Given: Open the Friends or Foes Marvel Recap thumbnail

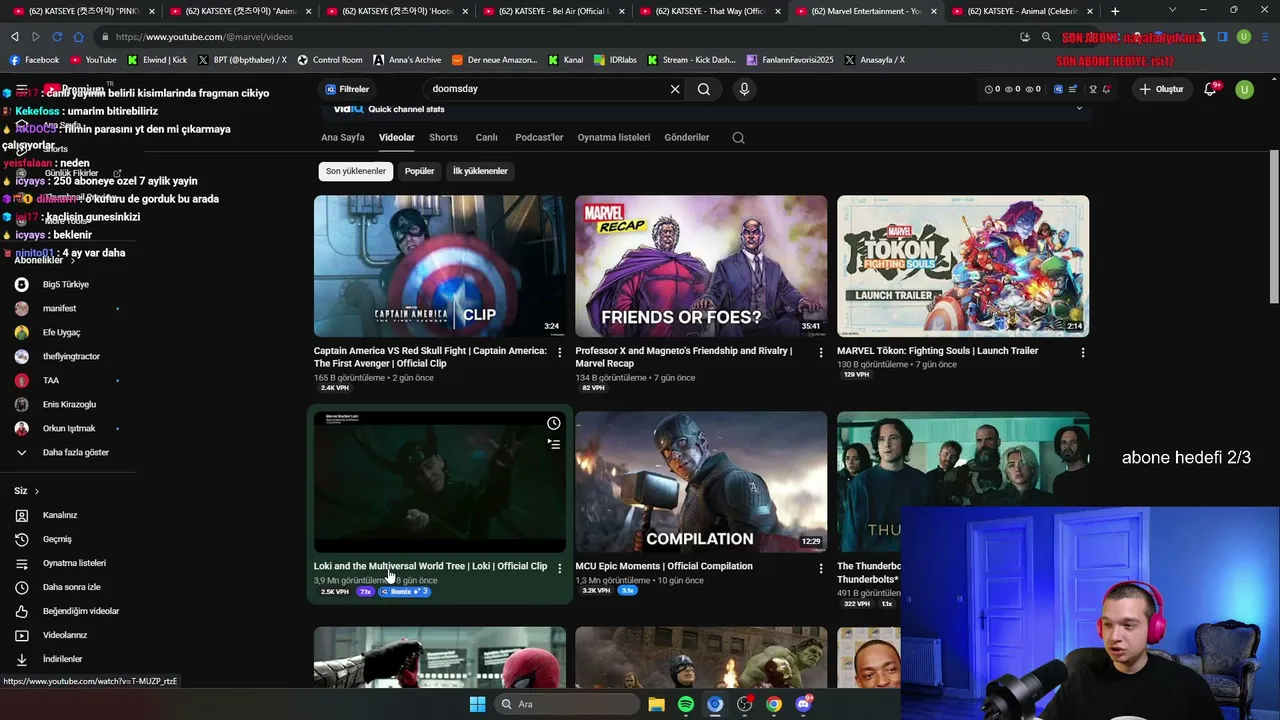Looking at the screenshot, I should click(701, 266).
